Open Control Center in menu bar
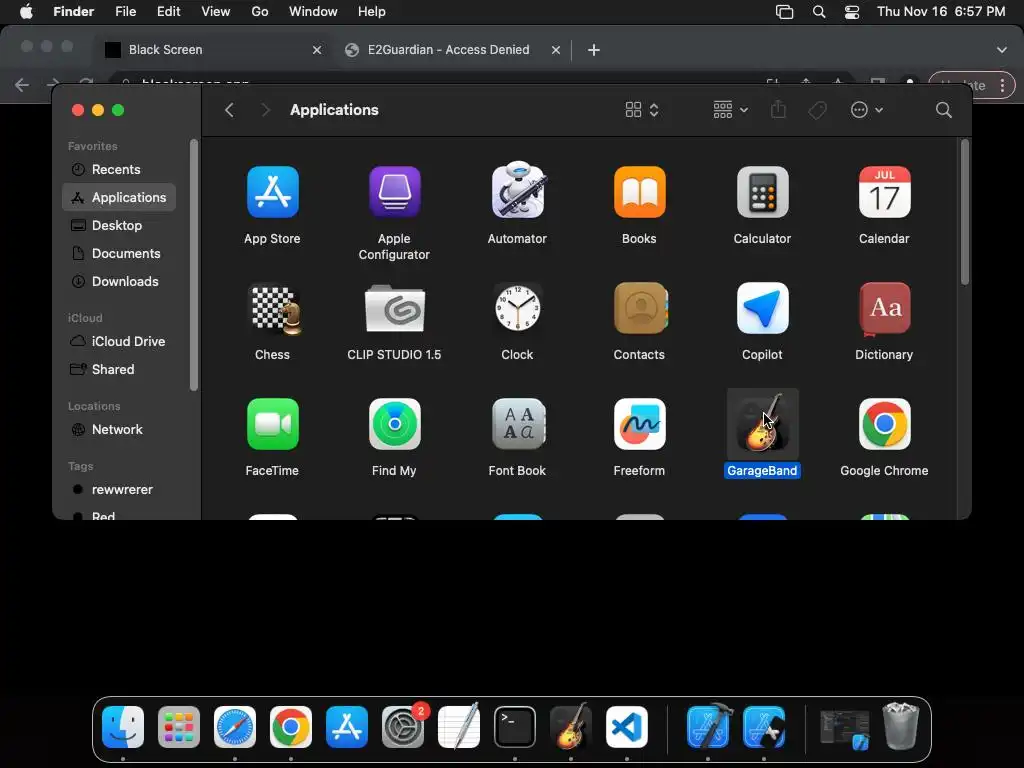Viewport: 1024px width, 768px height. 852,12
